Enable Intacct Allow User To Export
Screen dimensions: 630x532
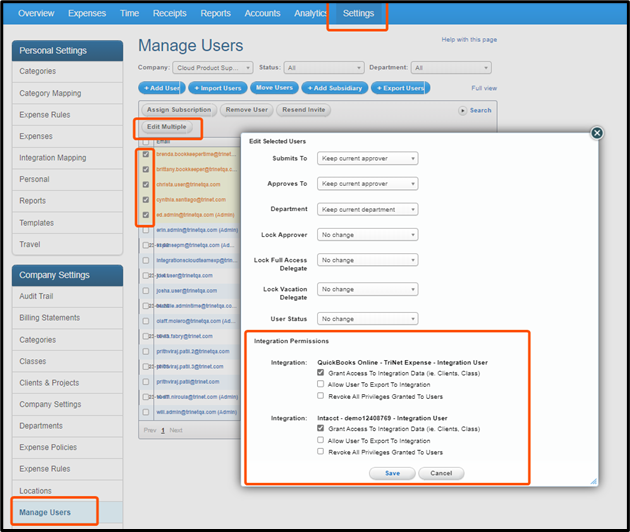(x=321, y=440)
